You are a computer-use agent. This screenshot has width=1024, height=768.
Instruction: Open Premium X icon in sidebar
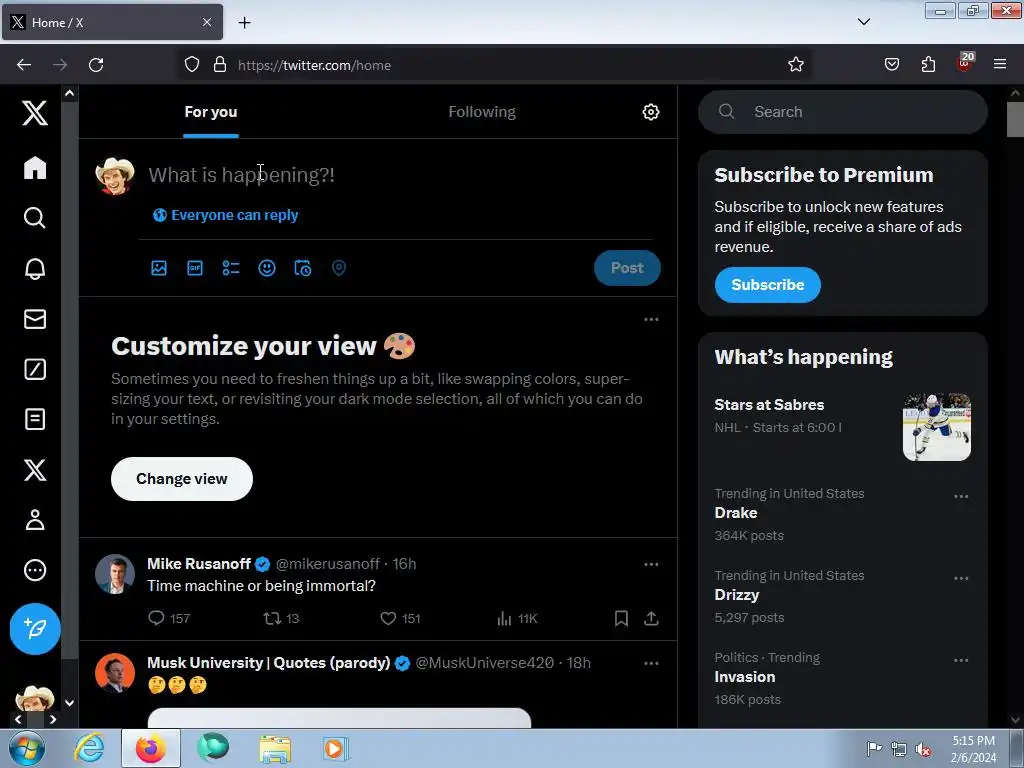coord(35,470)
